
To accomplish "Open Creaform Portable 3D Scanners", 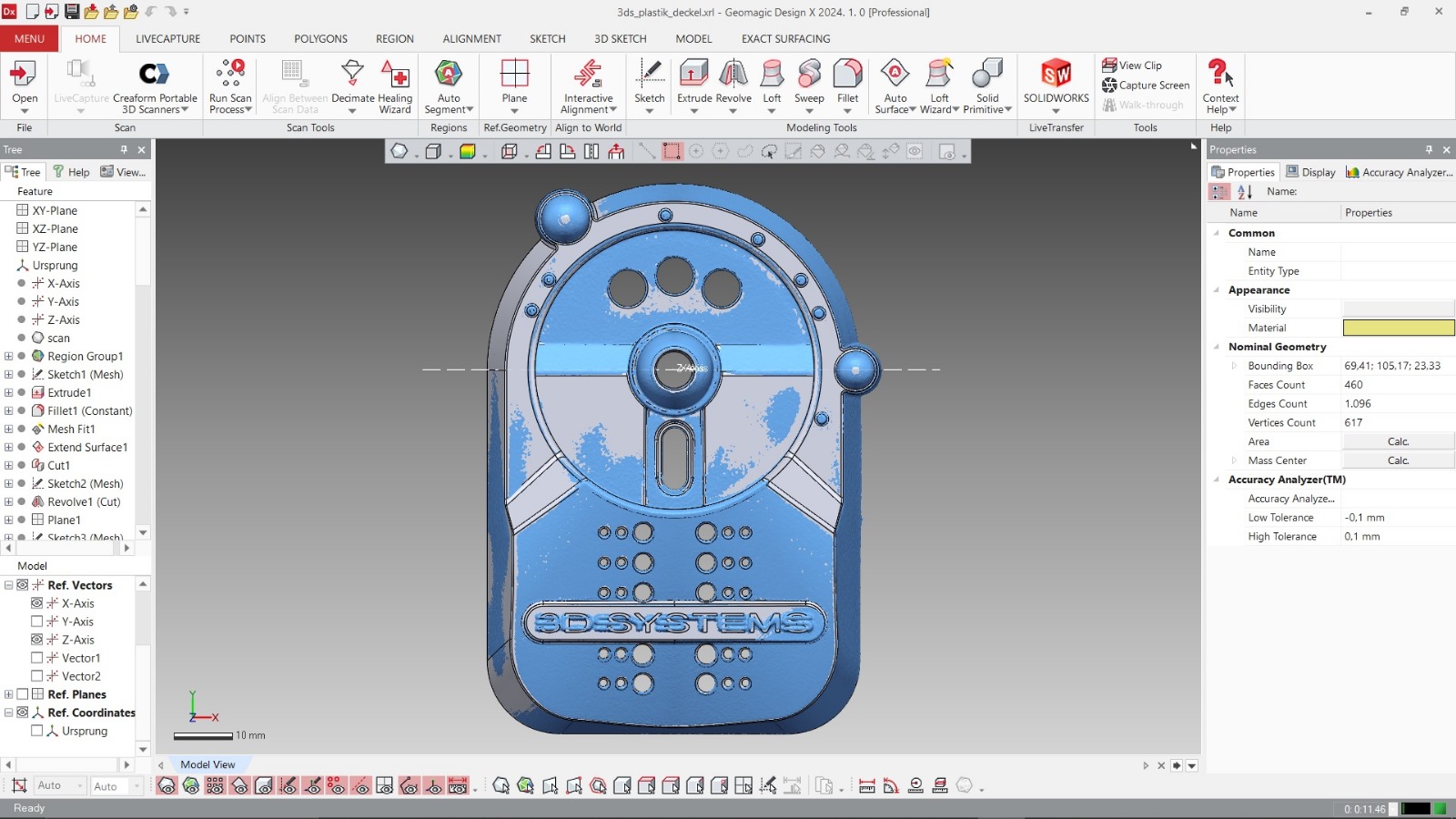I will tap(155, 86).
